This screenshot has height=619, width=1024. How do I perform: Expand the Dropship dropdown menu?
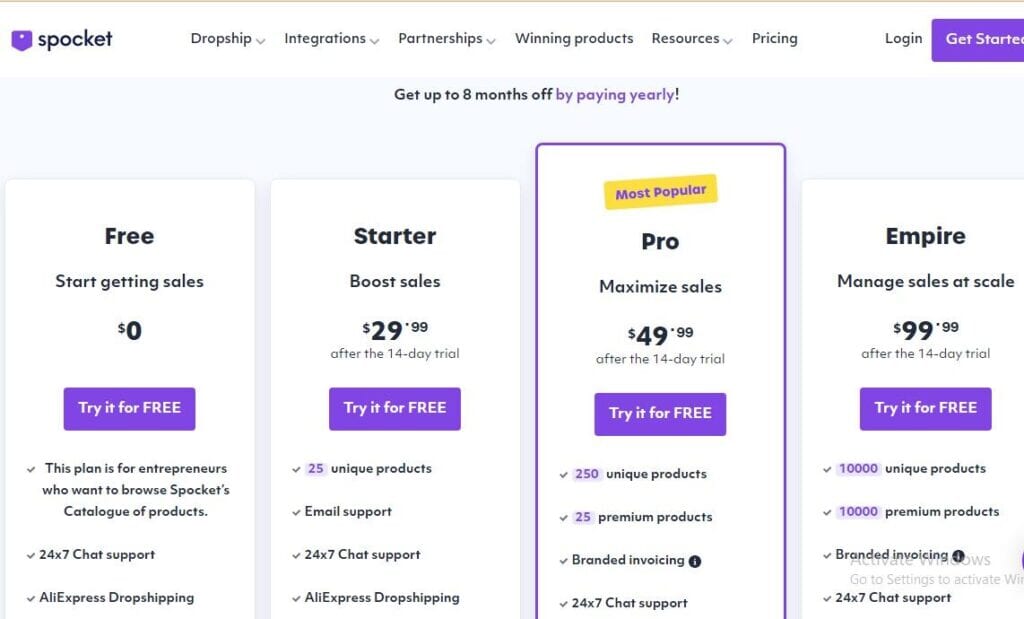227,39
